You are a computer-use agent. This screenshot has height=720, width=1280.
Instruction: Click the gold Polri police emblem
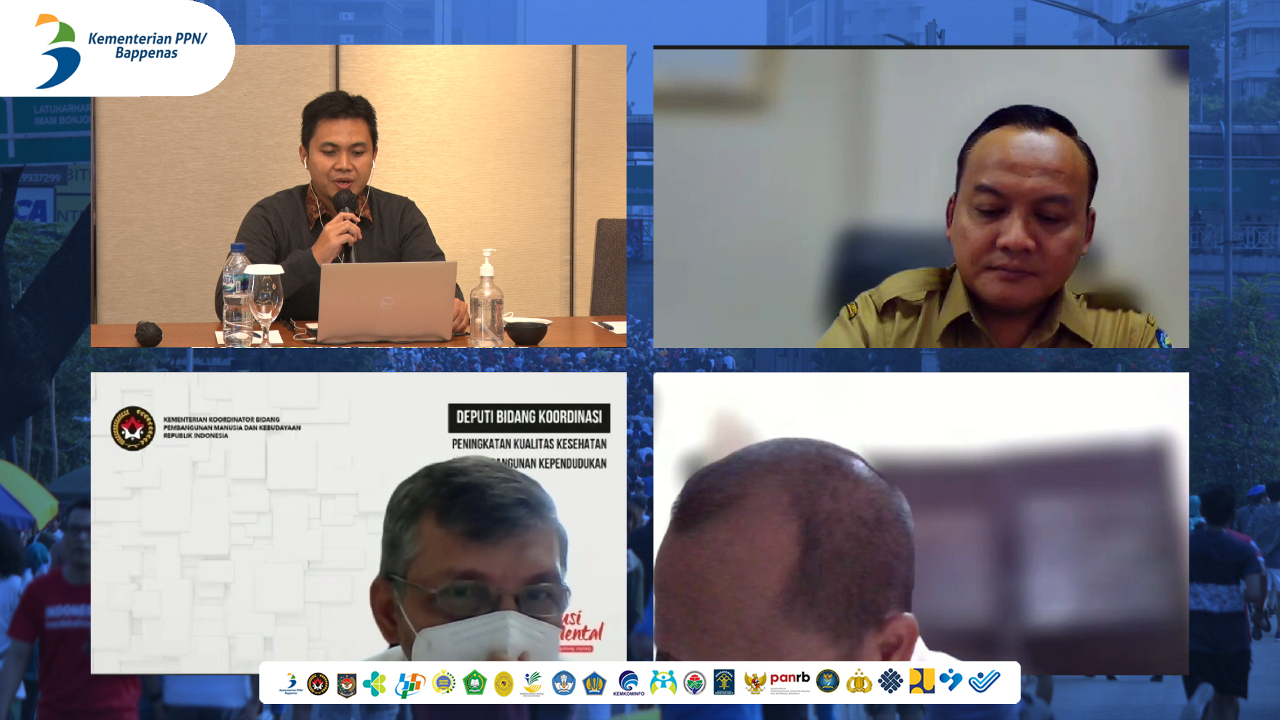[x=858, y=682]
